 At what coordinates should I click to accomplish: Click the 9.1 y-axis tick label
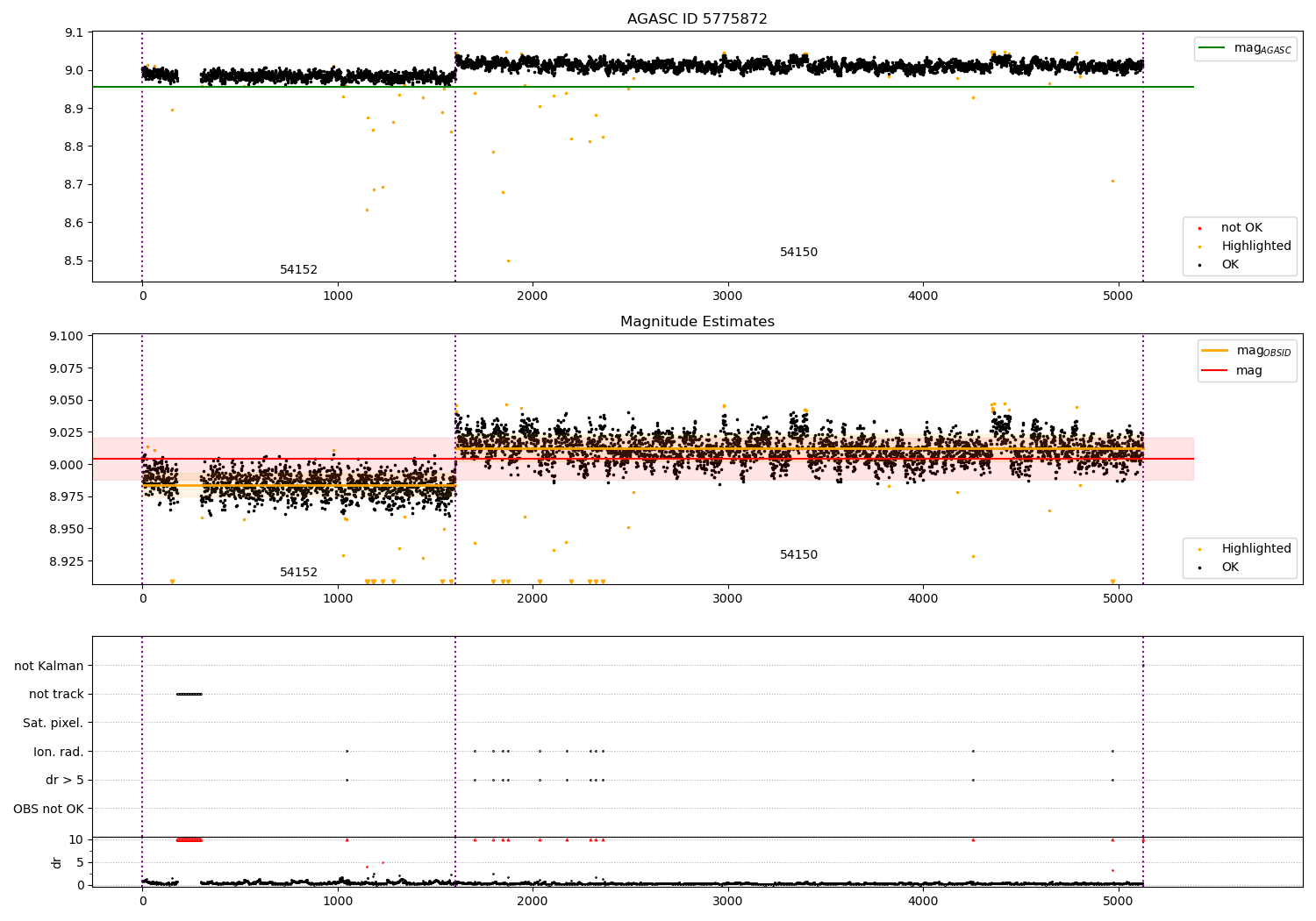(x=75, y=33)
